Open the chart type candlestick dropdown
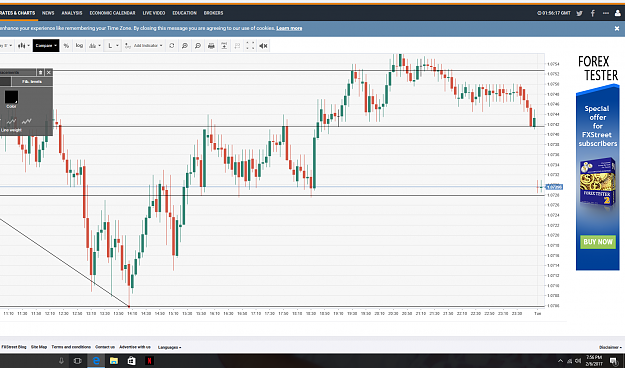Viewport: 625px width, 368px height. coord(24,46)
